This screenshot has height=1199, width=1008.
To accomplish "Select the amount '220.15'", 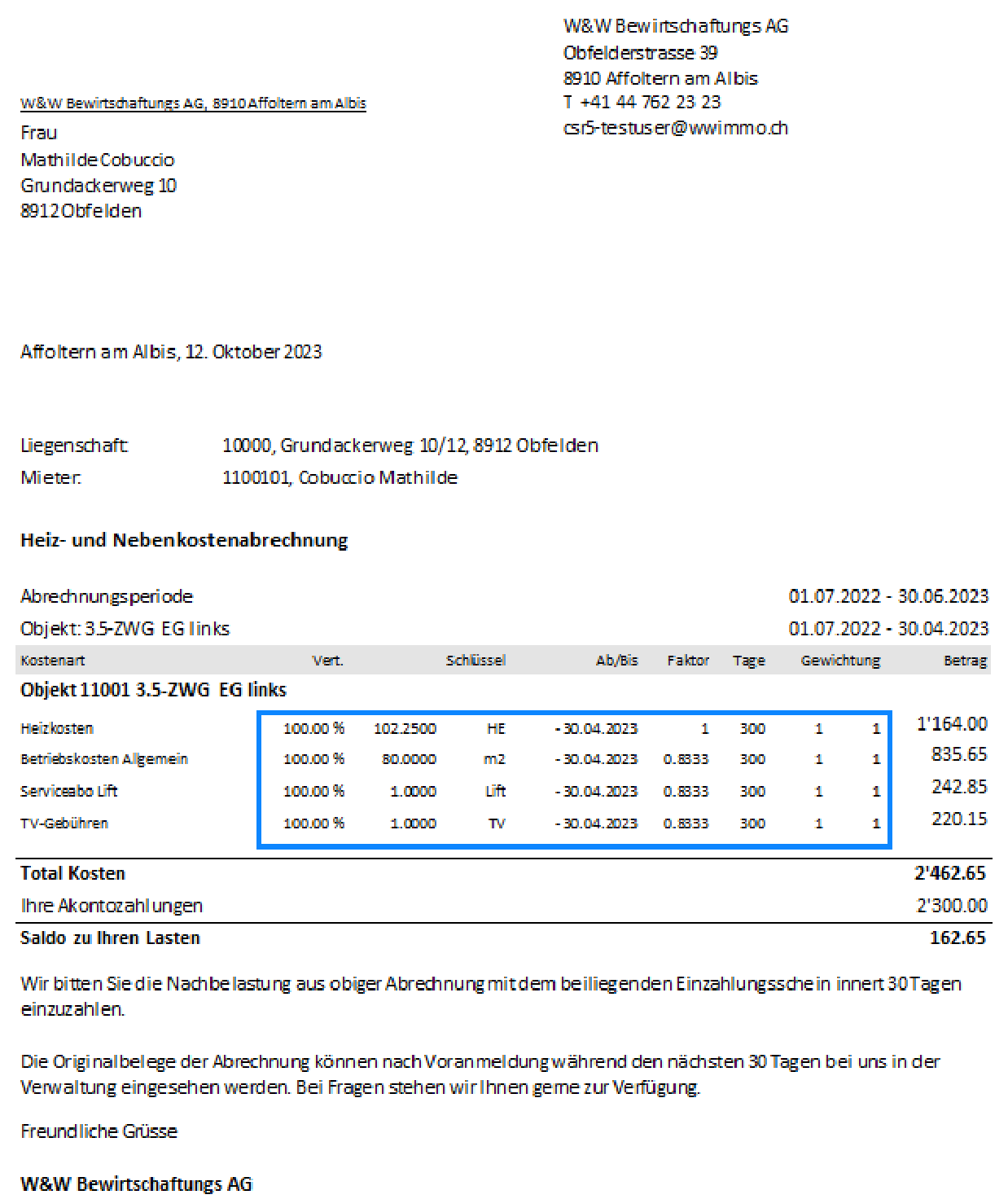I will pos(959,819).
